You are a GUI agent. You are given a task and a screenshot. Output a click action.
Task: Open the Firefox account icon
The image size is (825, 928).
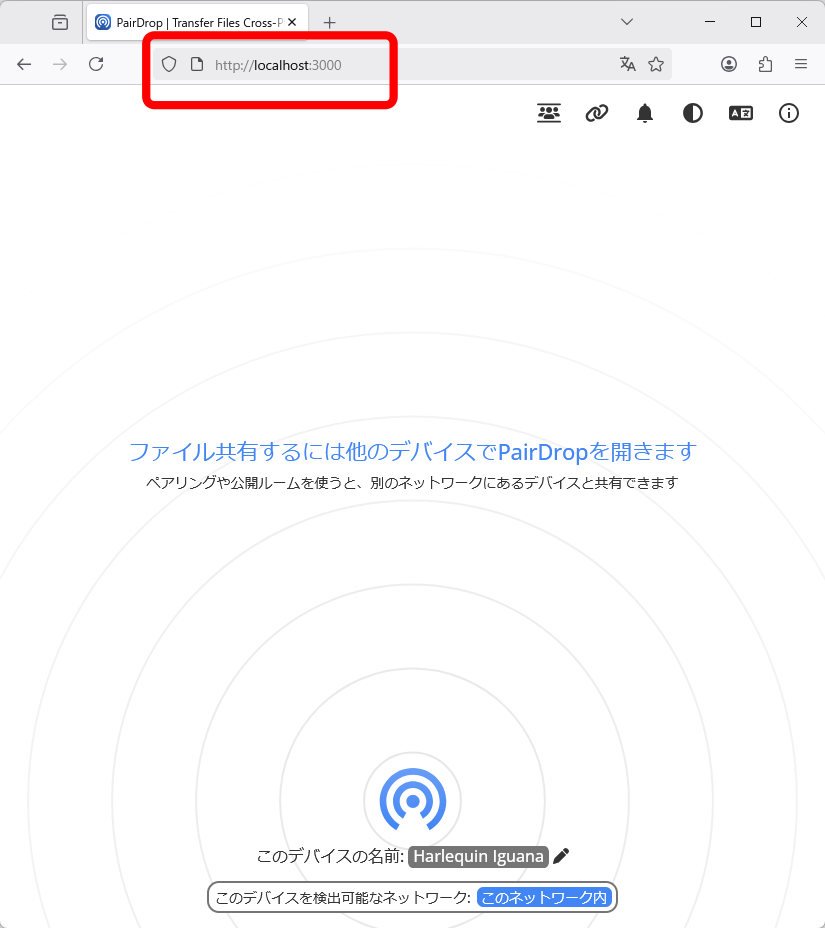tap(729, 64)
